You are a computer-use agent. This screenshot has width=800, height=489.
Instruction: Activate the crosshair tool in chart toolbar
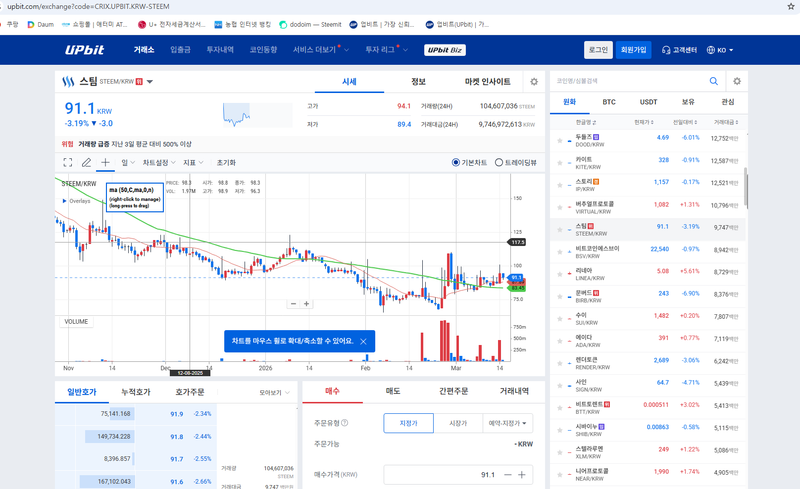(x=105, y=162)
